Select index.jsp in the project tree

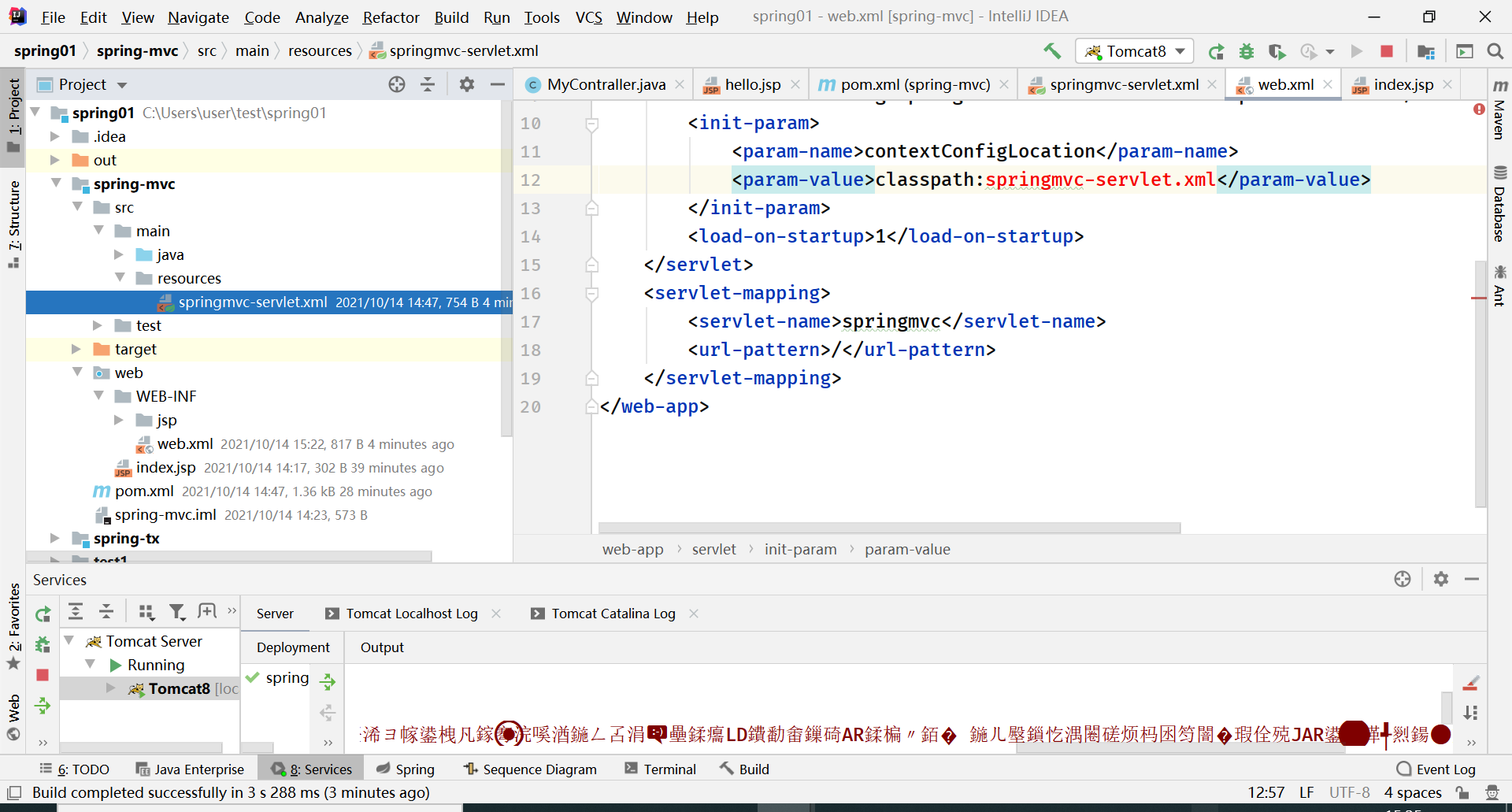[x=165, y=467]
